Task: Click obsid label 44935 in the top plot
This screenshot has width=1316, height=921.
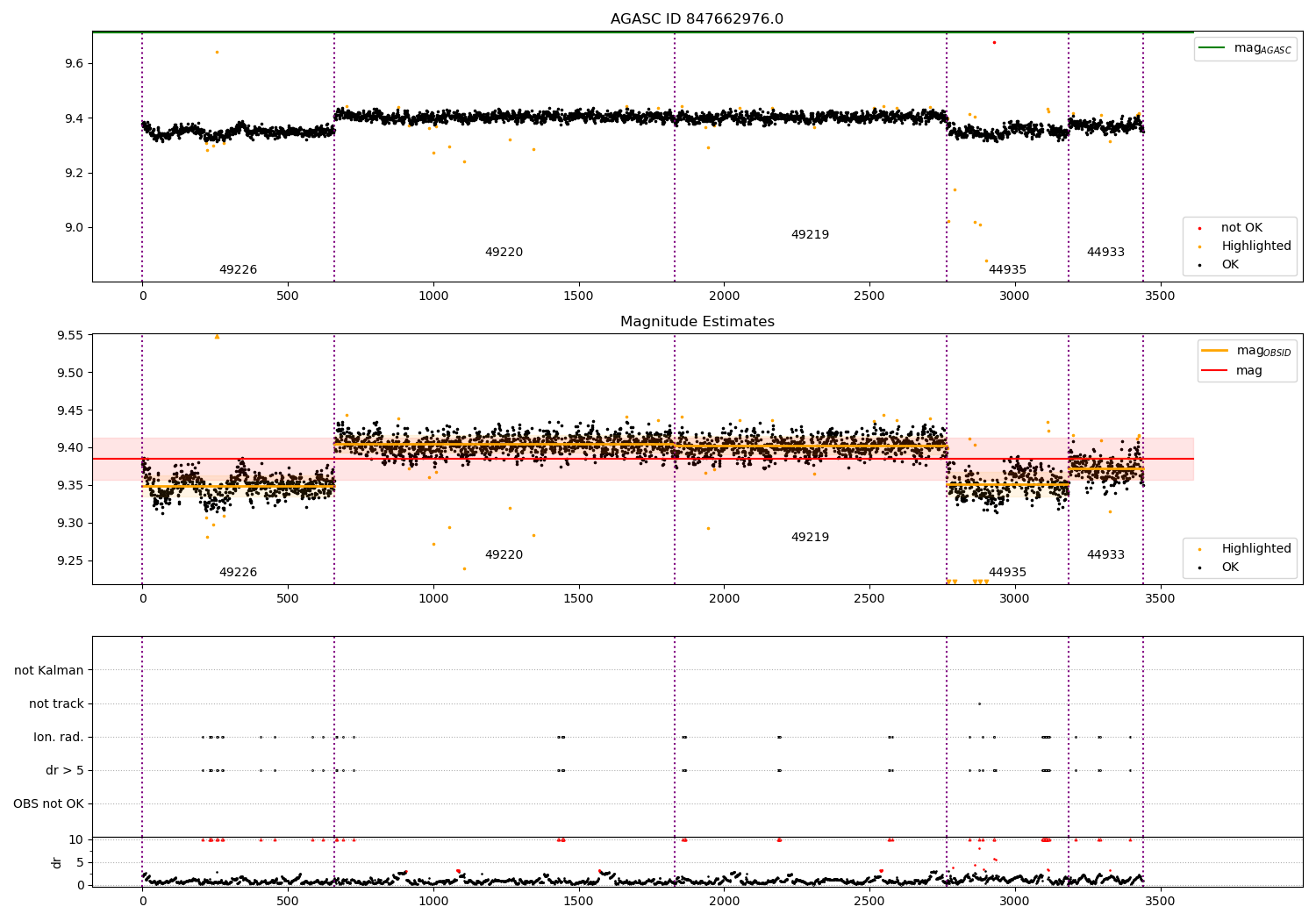Action: (x=1007, y=270)
